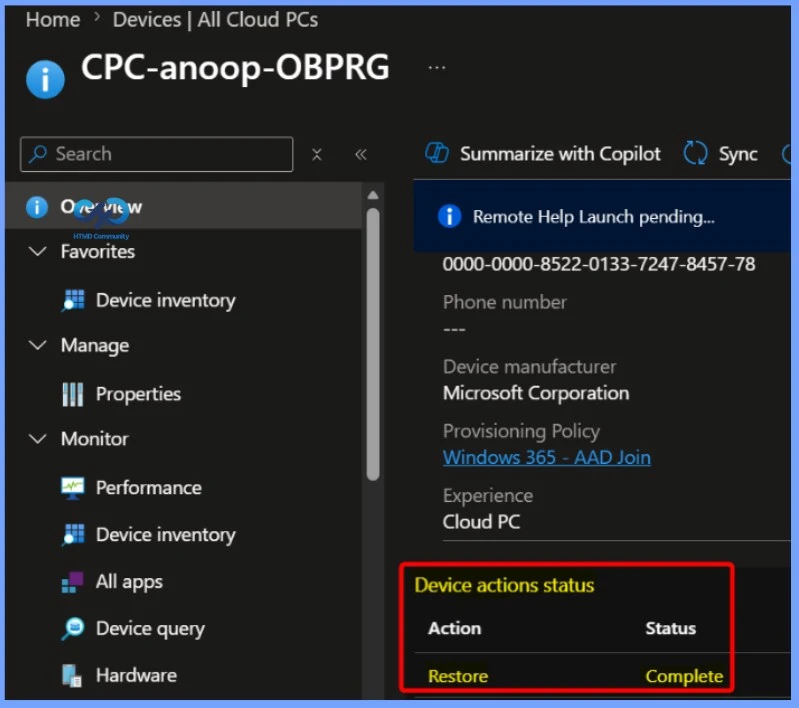799x708 pixels.
Task: Click the Status column header
Action: tap(671, 628)
